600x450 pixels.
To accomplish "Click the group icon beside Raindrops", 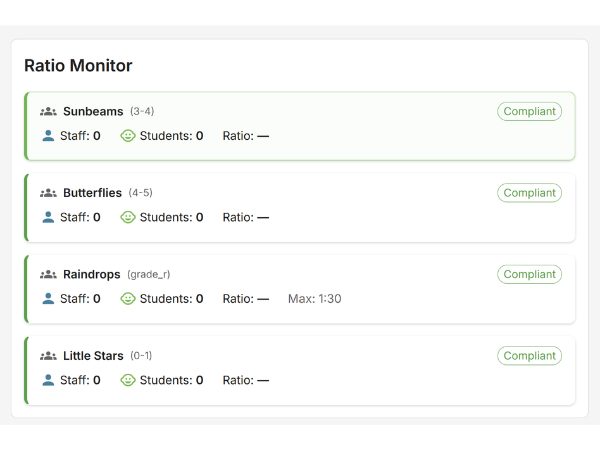I will (x=48, y=274).
